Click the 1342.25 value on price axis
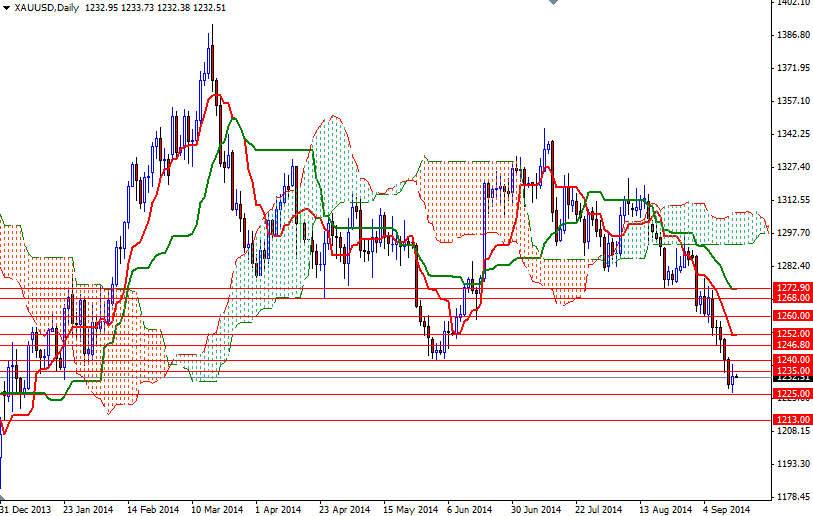 tap(792, 134)
